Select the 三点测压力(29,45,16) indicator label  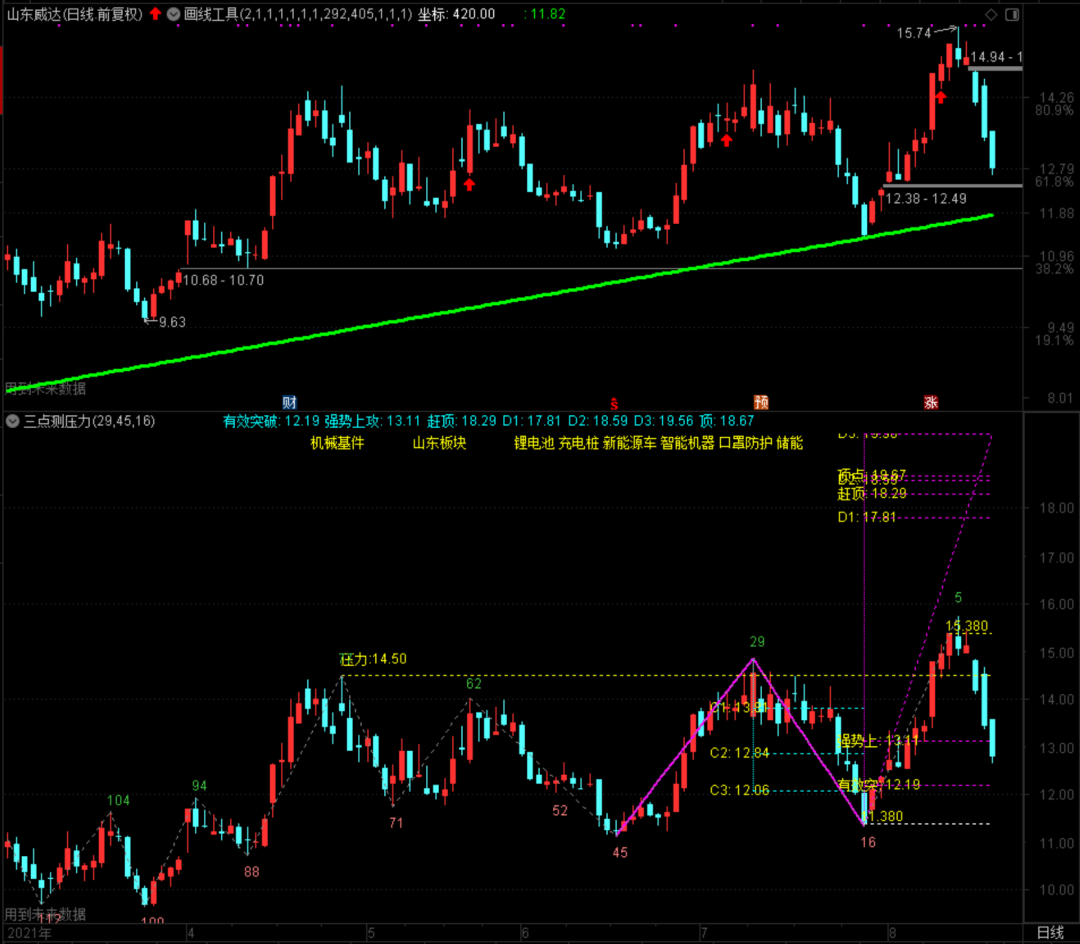tap(89, 421)
